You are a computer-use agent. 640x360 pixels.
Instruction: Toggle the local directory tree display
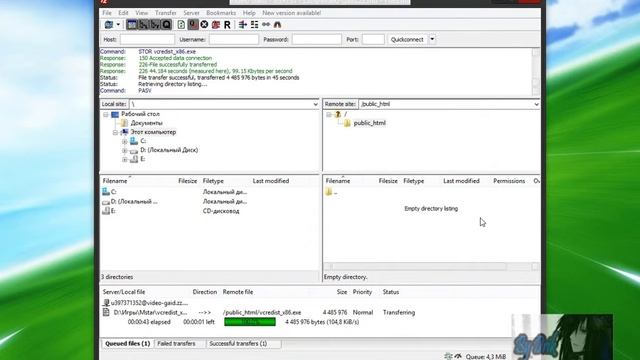(x=143, y=25)
